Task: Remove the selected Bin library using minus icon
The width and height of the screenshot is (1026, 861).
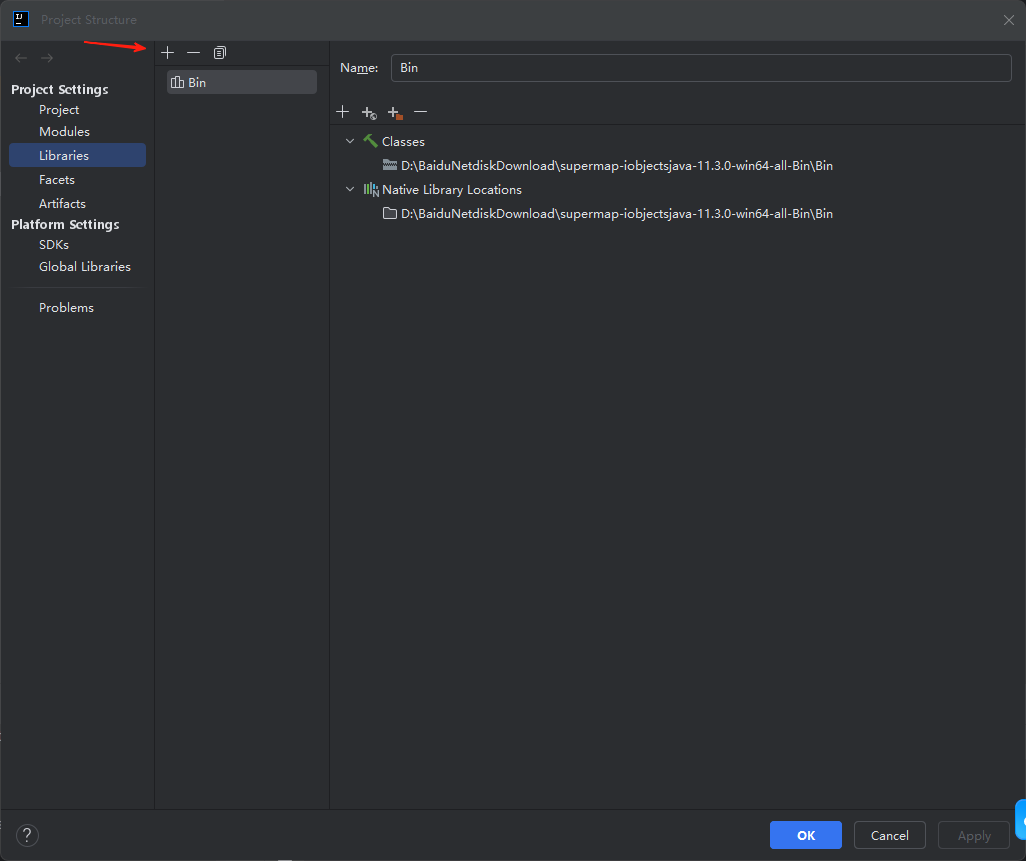Action: (x=193, y=52)
